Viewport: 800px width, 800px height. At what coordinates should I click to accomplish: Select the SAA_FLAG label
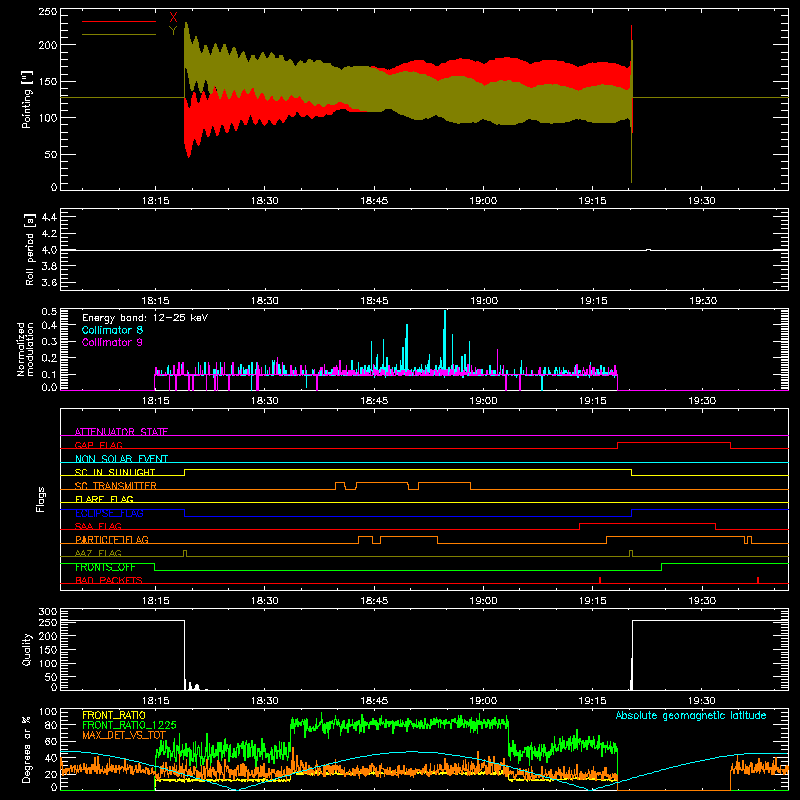click(x=98, y=526)
